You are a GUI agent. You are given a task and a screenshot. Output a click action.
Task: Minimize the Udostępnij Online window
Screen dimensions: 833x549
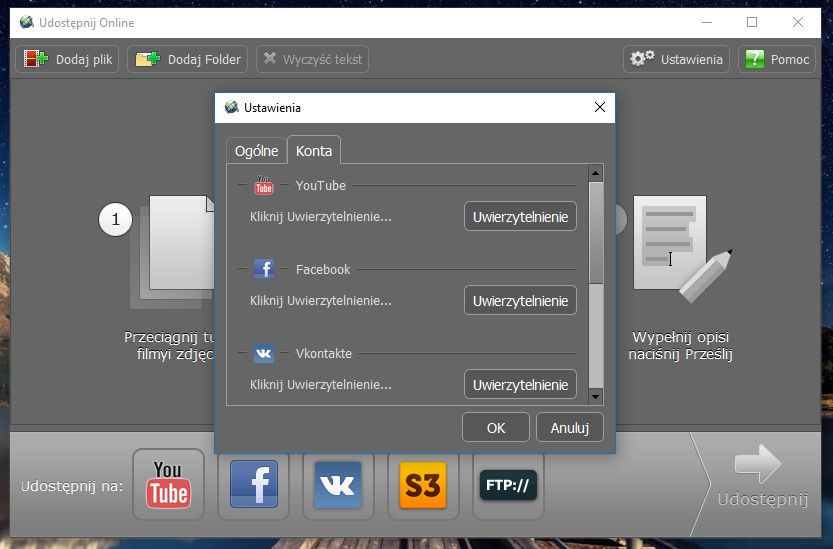click(x=707, y=22)
